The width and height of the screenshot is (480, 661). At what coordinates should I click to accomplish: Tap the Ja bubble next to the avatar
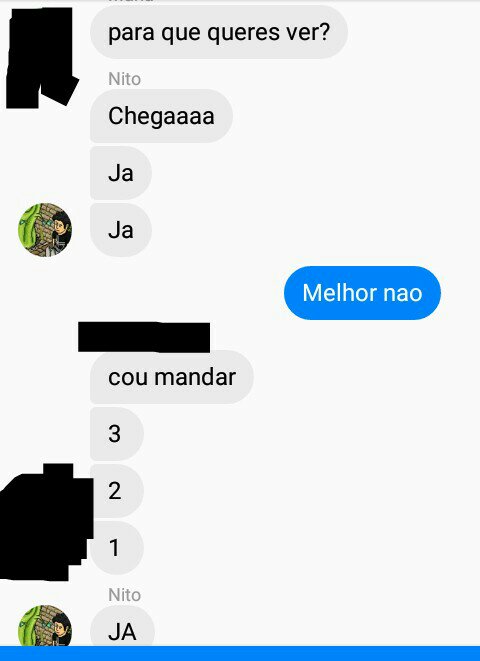(121, 230)
